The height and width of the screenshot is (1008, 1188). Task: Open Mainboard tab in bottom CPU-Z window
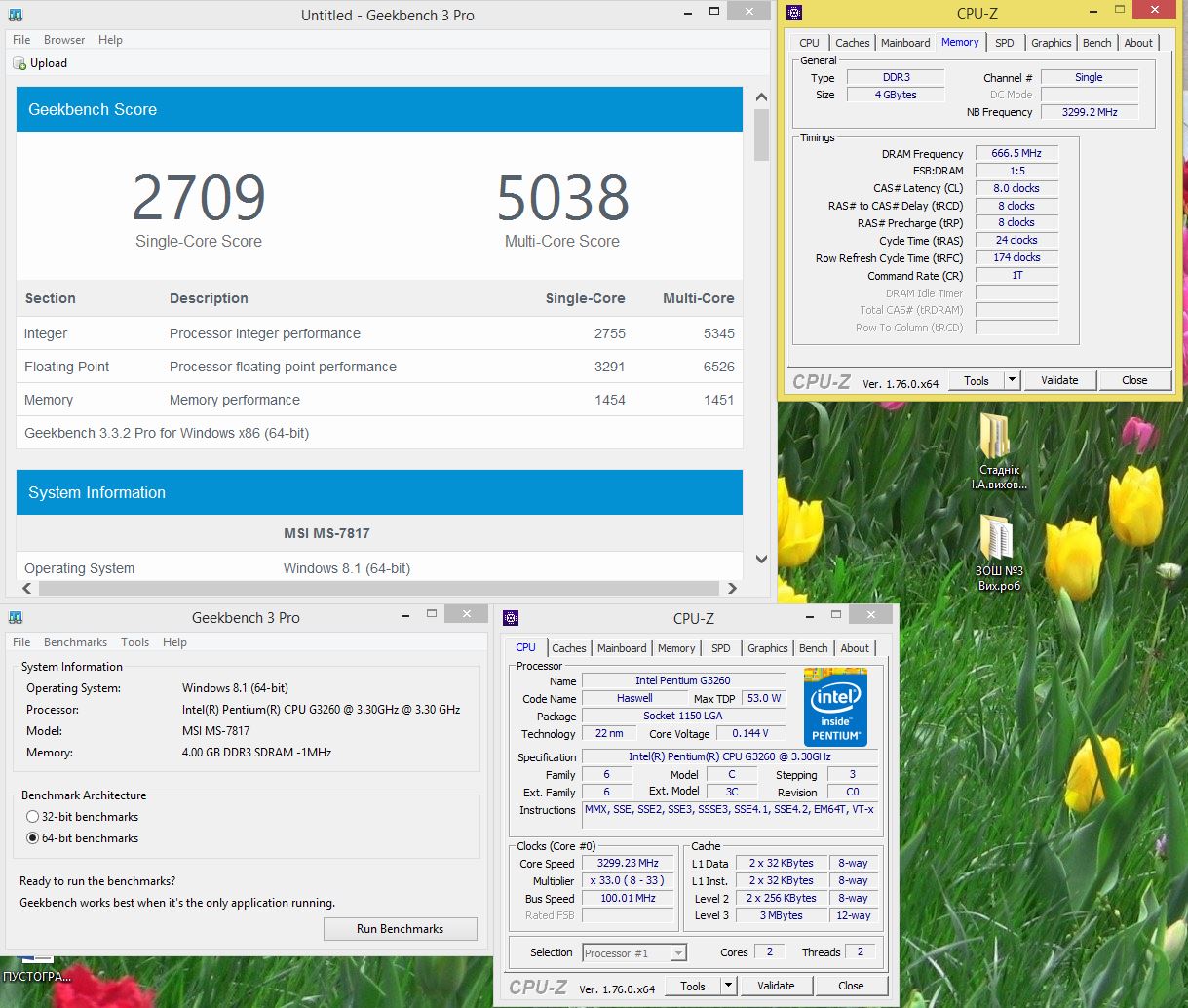point(622,648)
